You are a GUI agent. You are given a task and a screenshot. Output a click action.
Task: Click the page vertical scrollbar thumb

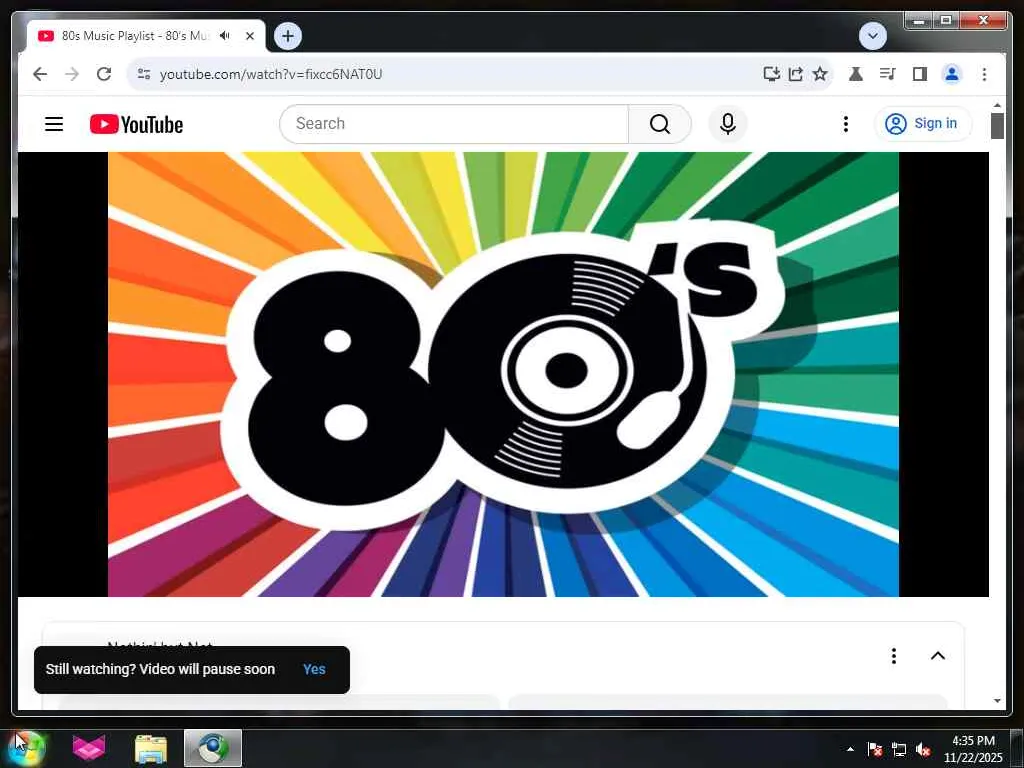click(x=997, y=125)
